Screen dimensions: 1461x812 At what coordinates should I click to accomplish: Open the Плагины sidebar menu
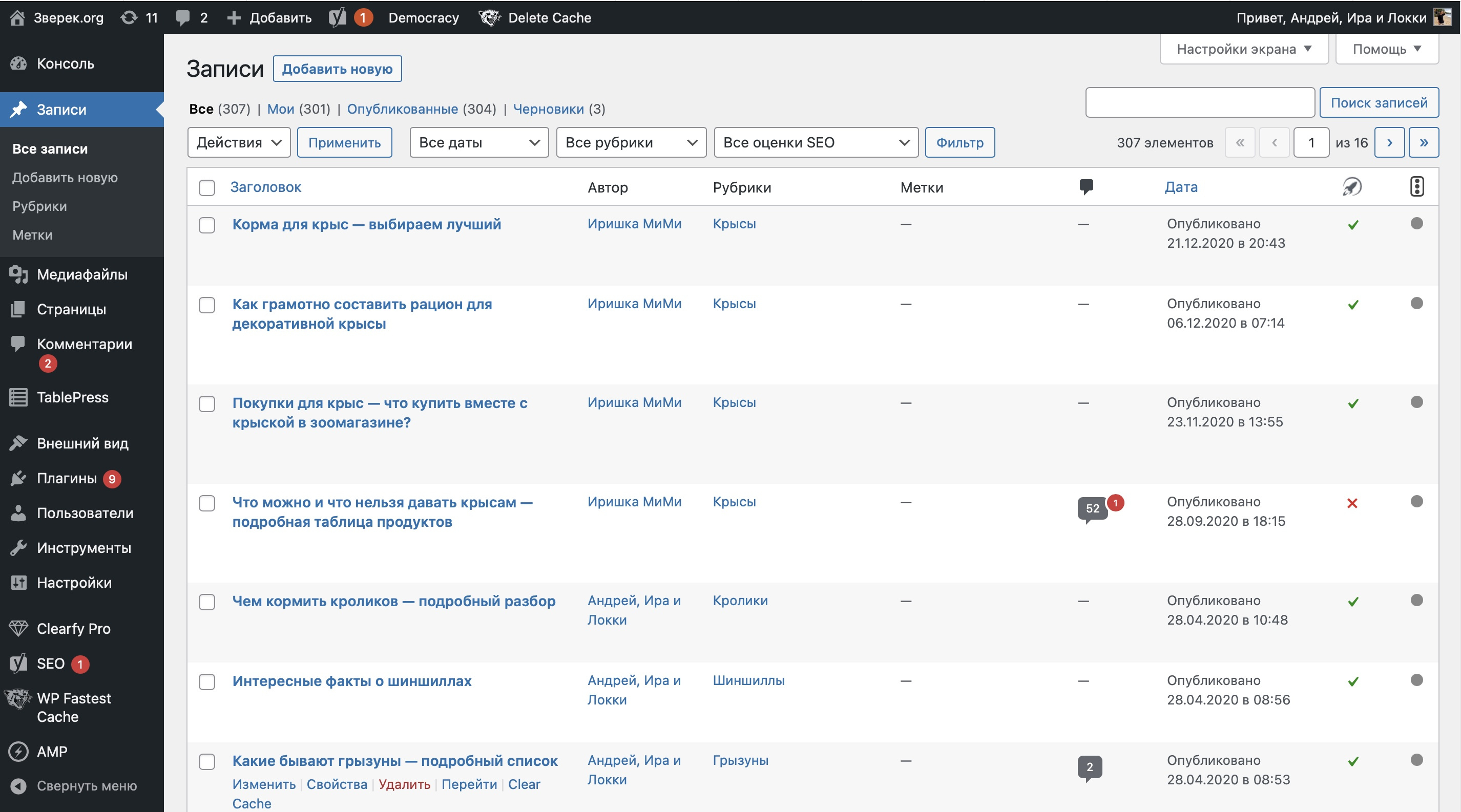click(67, 478)
